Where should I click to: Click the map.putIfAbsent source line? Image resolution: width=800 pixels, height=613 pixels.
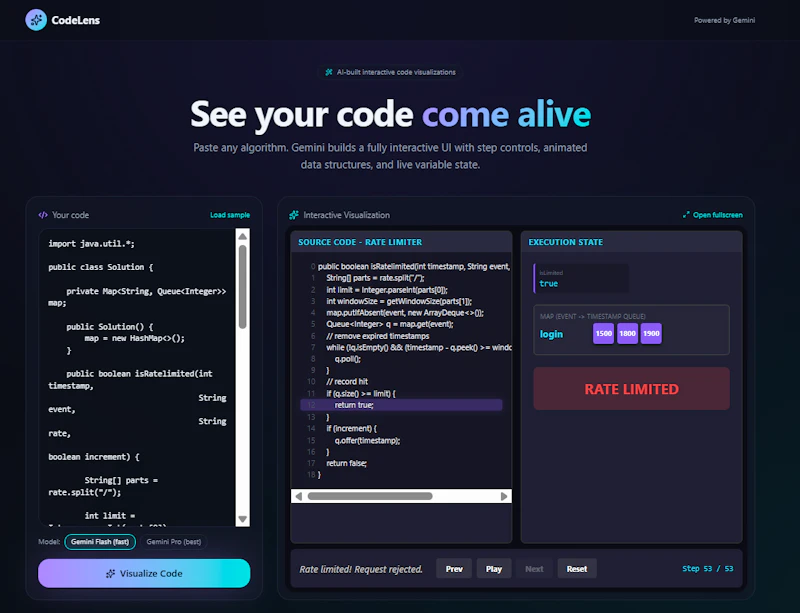point(405,313)
